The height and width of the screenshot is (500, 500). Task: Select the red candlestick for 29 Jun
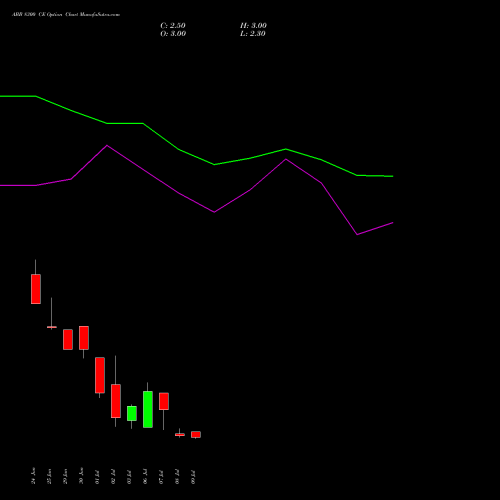tap(68, 339)
